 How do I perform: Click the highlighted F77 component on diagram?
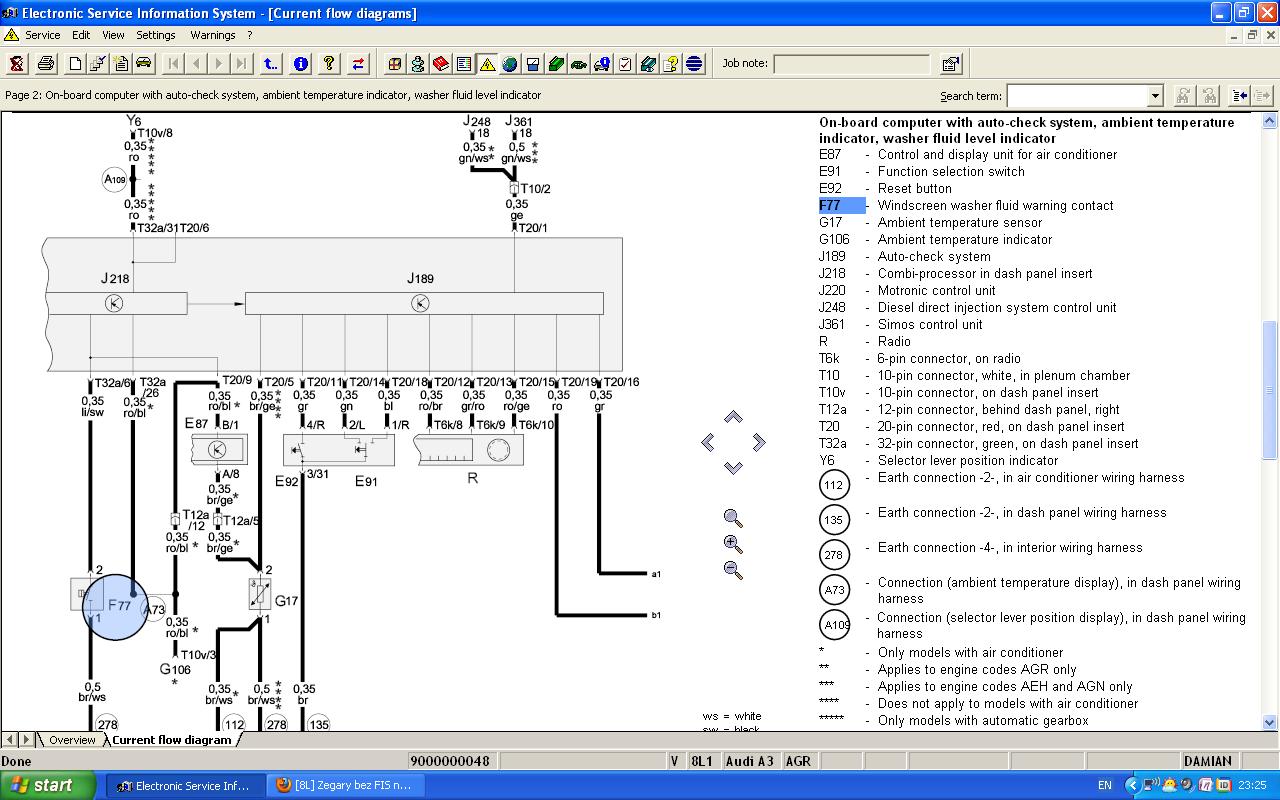115,607
